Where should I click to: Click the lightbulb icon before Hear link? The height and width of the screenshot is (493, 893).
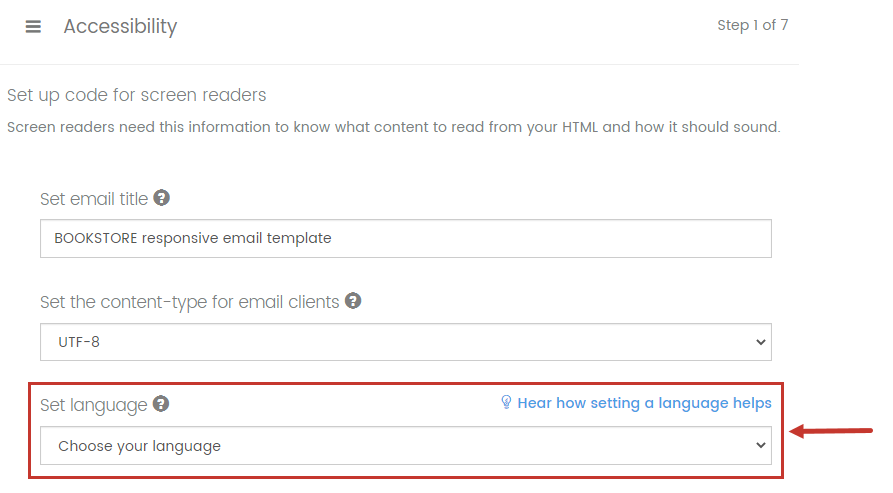tap(506, 402)
